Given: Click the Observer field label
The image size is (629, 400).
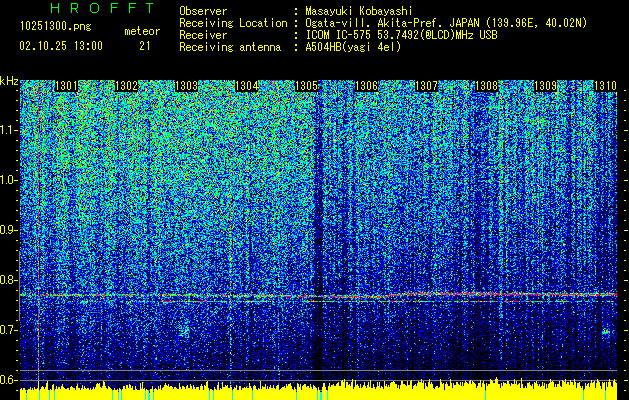Looking at the screenshot, I should (x=203, y=11).
